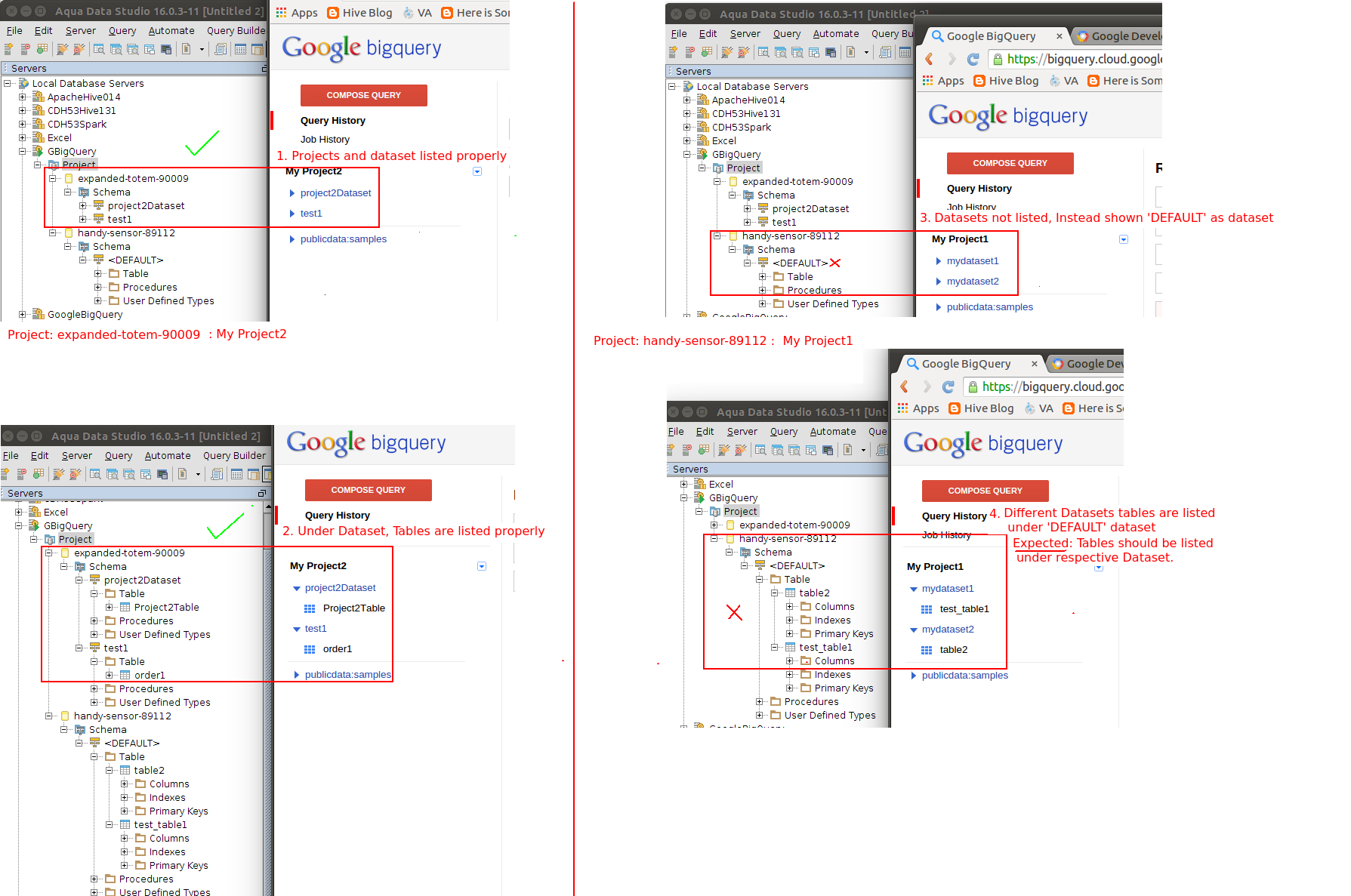Collapse the Local Database Servers node, top-left tree
This screenshot has height=896, width=1351.
click(x=8, y=83)
